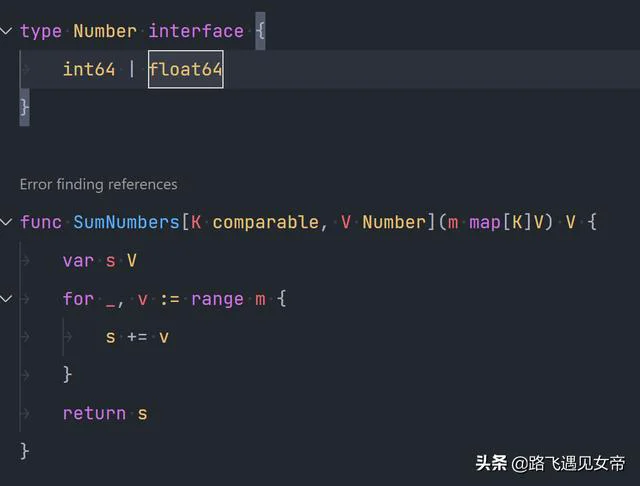The image size is (640, 486).
Task: Click the opening brace after interface
Action: [x=260, y=31]
